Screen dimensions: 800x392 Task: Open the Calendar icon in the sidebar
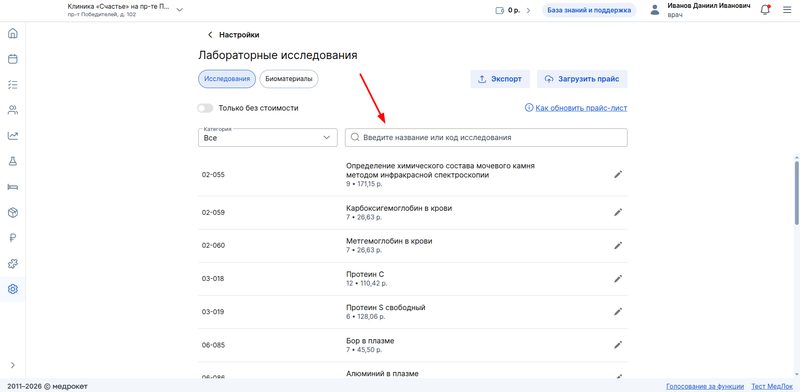13,59
